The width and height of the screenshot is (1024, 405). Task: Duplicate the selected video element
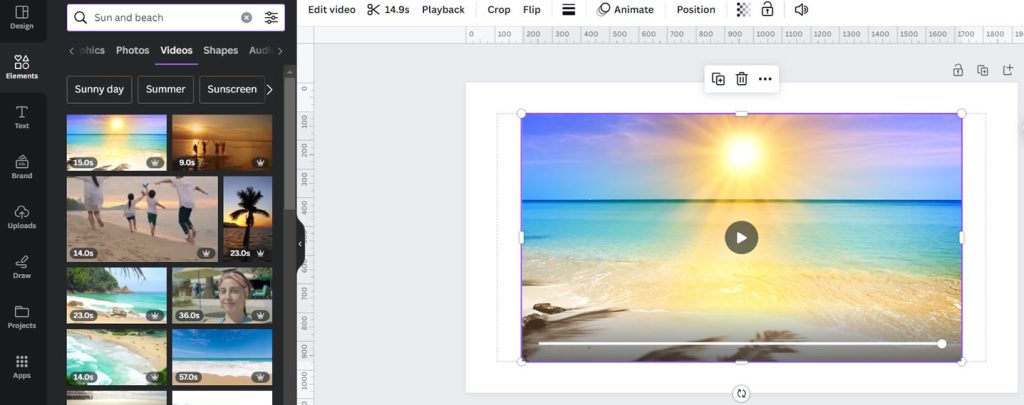pyautogui.click(x=718, y=79)
